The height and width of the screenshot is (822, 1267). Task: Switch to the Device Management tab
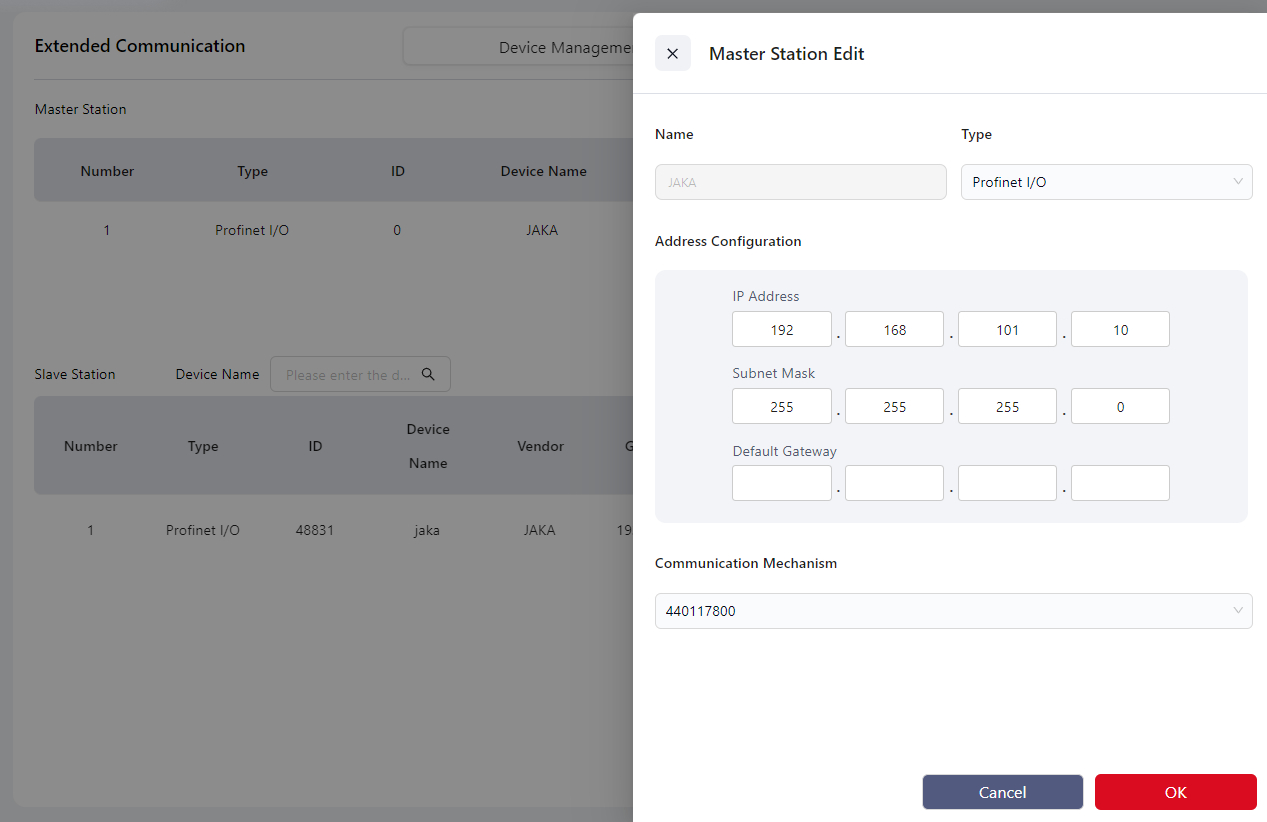[520, 47]
